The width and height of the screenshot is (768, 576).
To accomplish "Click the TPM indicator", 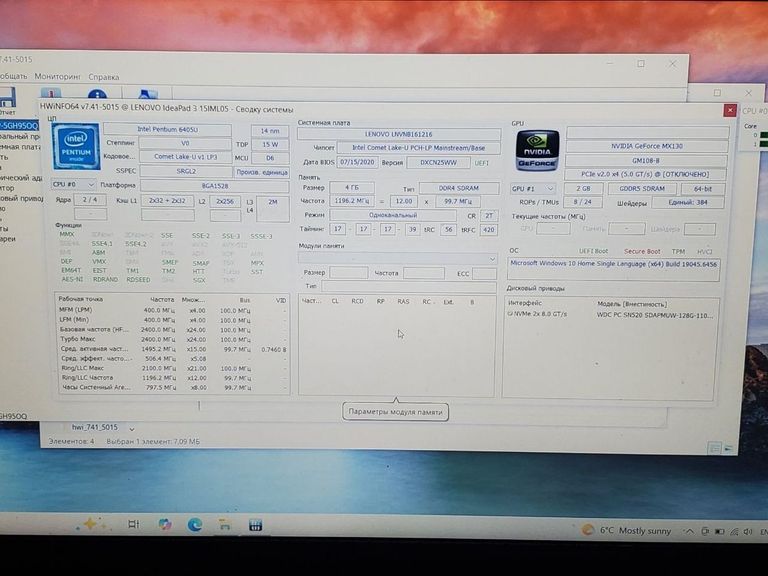I will [678, 251].
